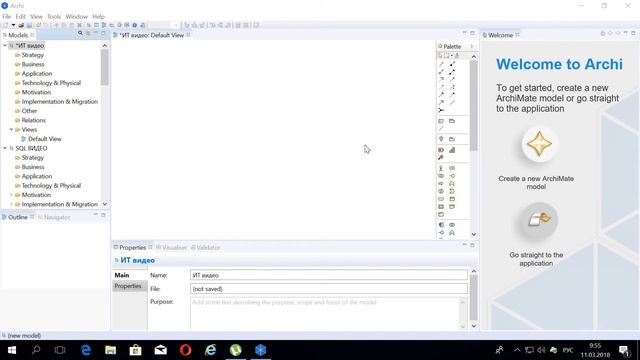The image size is (640, 360).
Task: Collapse the Palette with its arrow
Action: pyautogui.click(x=472, y=46)
